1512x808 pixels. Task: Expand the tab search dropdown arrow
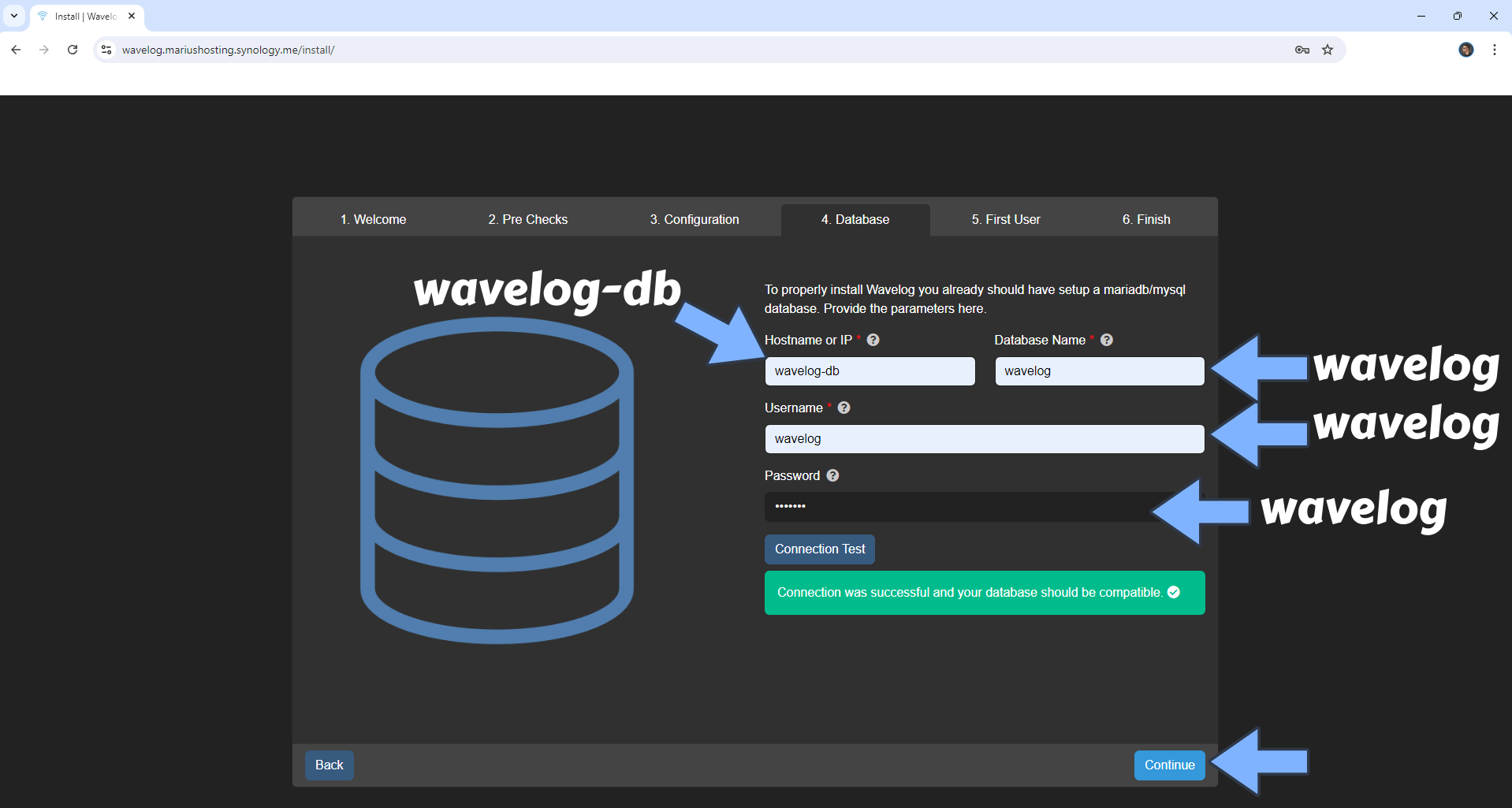click(x=14, y=16)
